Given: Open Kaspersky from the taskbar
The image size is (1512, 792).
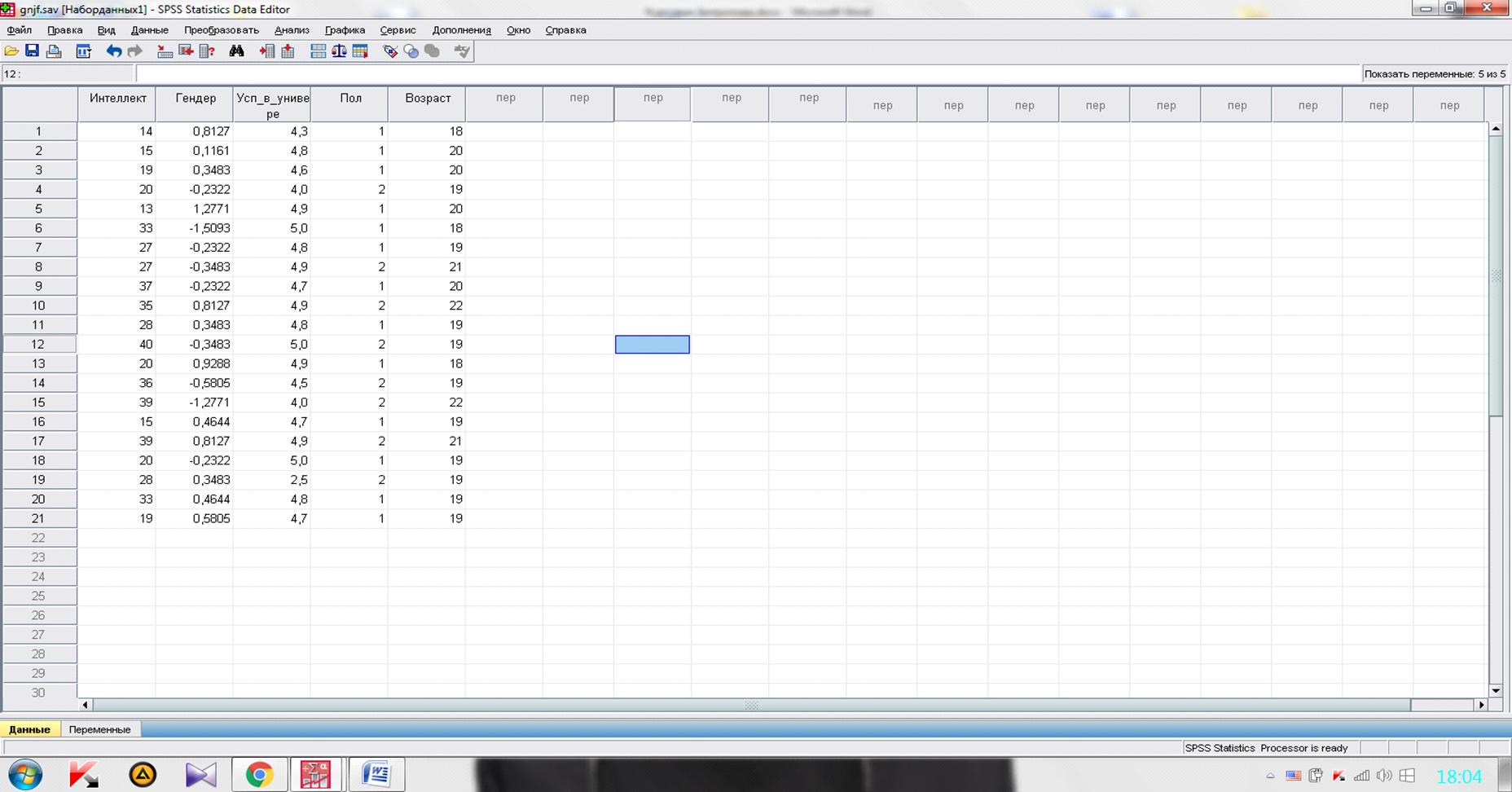Looking at the screenshot, I should [83, 774].
